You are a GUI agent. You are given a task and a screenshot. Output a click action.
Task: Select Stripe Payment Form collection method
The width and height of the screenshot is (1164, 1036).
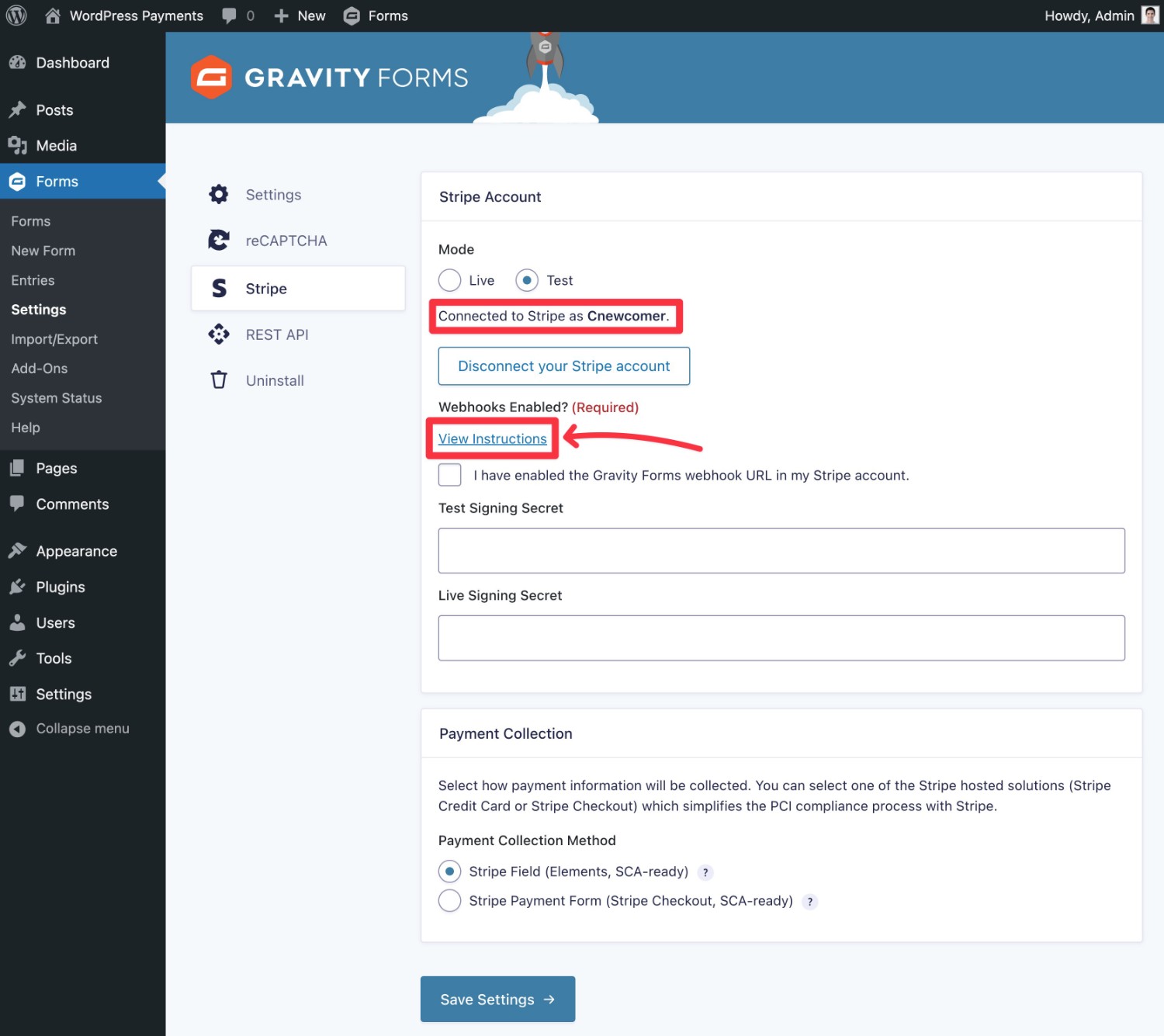[449, 900]
